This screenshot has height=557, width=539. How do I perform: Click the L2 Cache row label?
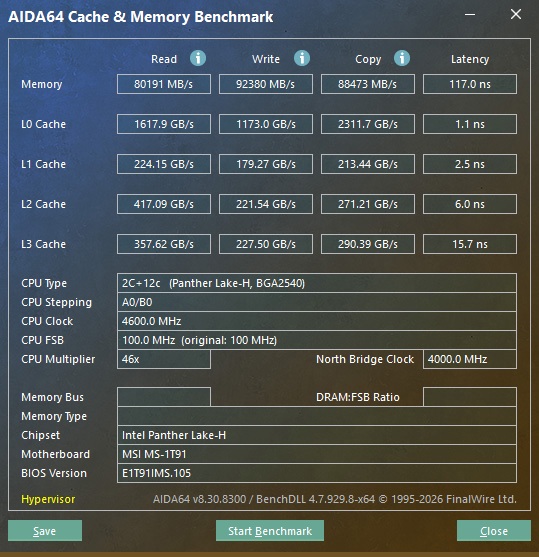[x=43, y=204]
